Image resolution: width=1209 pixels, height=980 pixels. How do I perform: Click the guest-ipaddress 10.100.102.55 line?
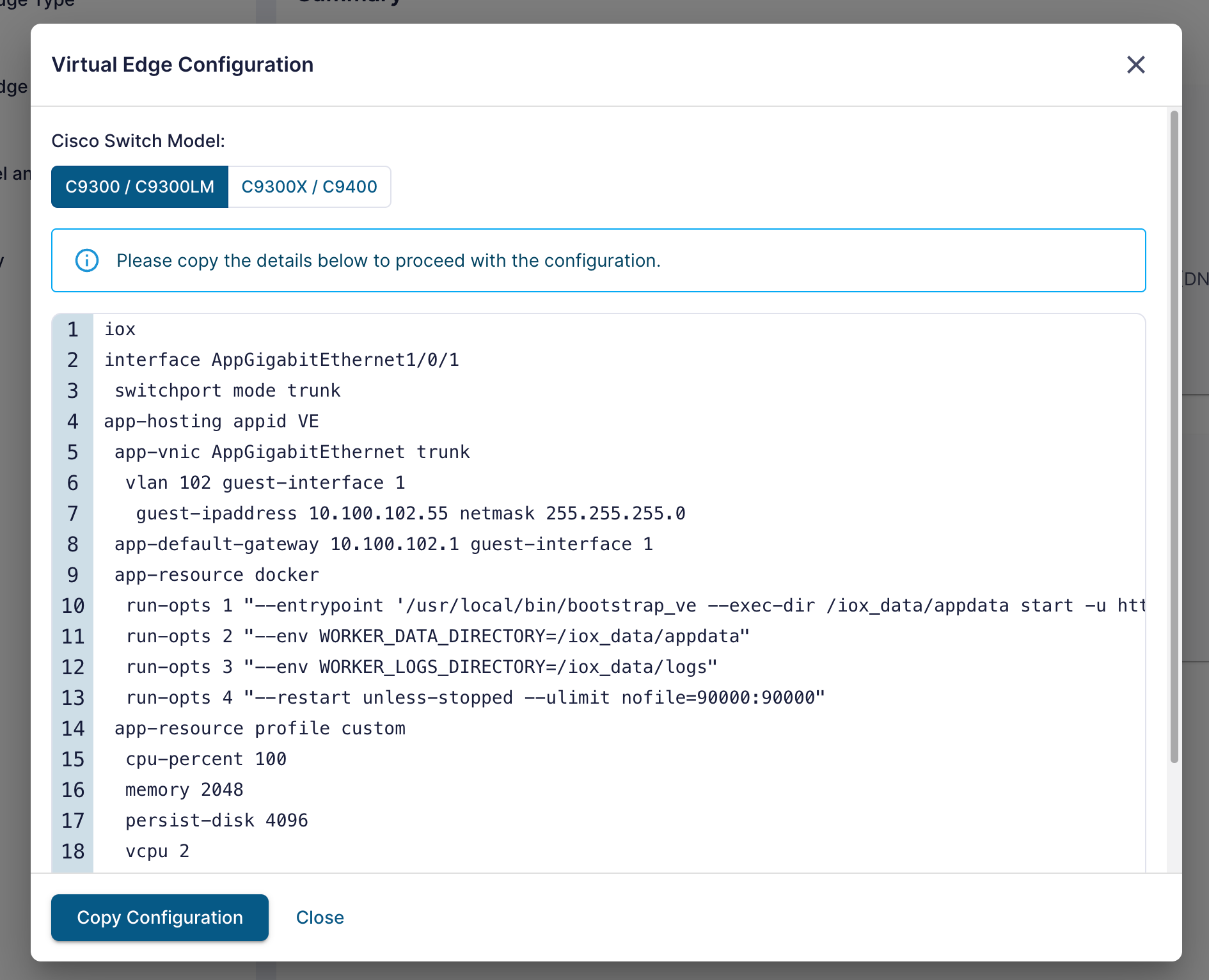click(411, 514)
